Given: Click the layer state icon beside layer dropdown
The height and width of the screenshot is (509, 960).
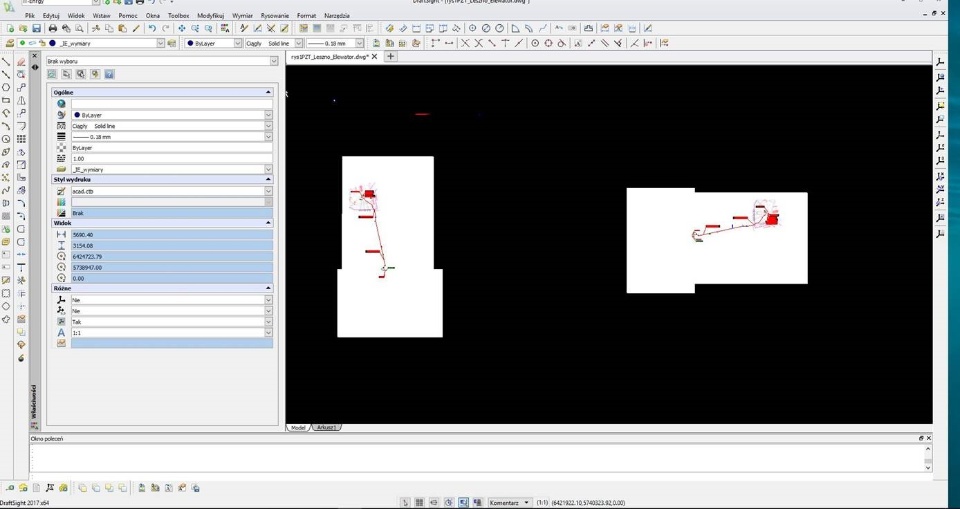Looking at the screenshot, I should tap(172, 43).
